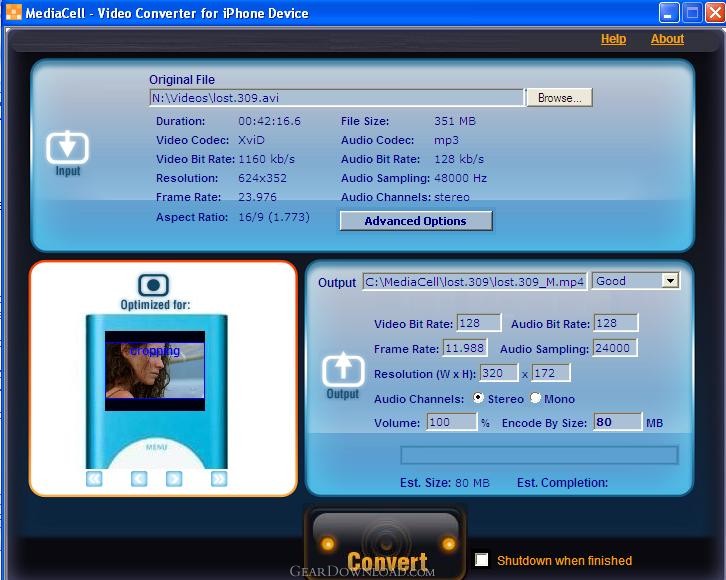The width and height of the screenshot is (726, 580).
Task: Enable Shutdown when finished checkbox
Action: (482, 560)
